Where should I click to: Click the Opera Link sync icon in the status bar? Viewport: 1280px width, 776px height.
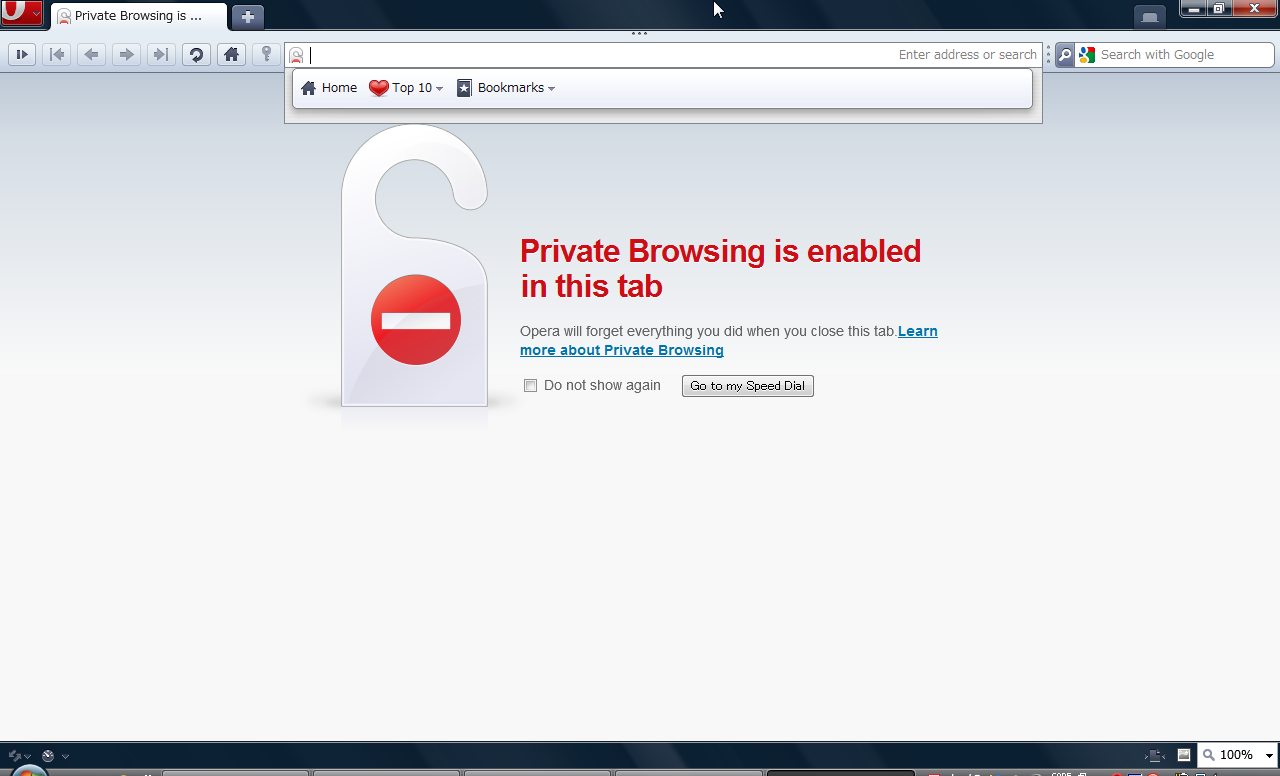pos(14,756)
